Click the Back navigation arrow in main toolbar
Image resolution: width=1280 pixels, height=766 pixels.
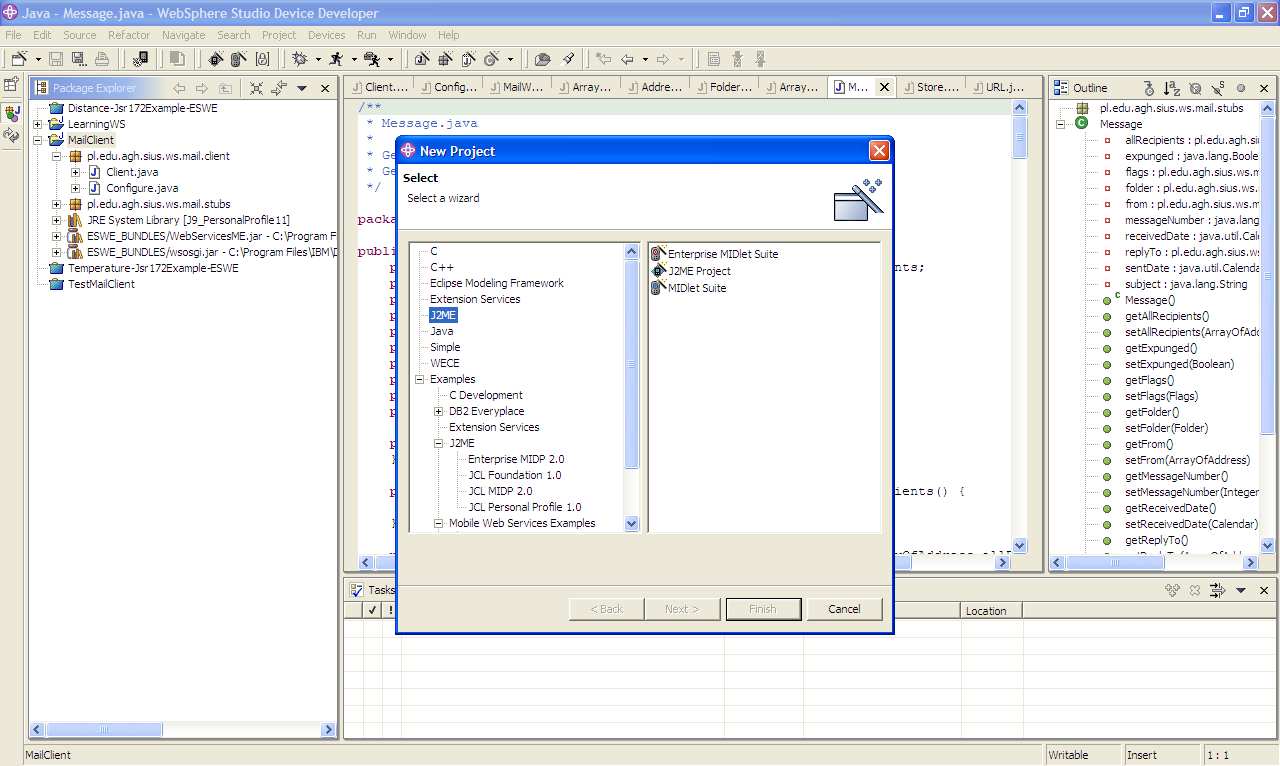pos(628,59)
